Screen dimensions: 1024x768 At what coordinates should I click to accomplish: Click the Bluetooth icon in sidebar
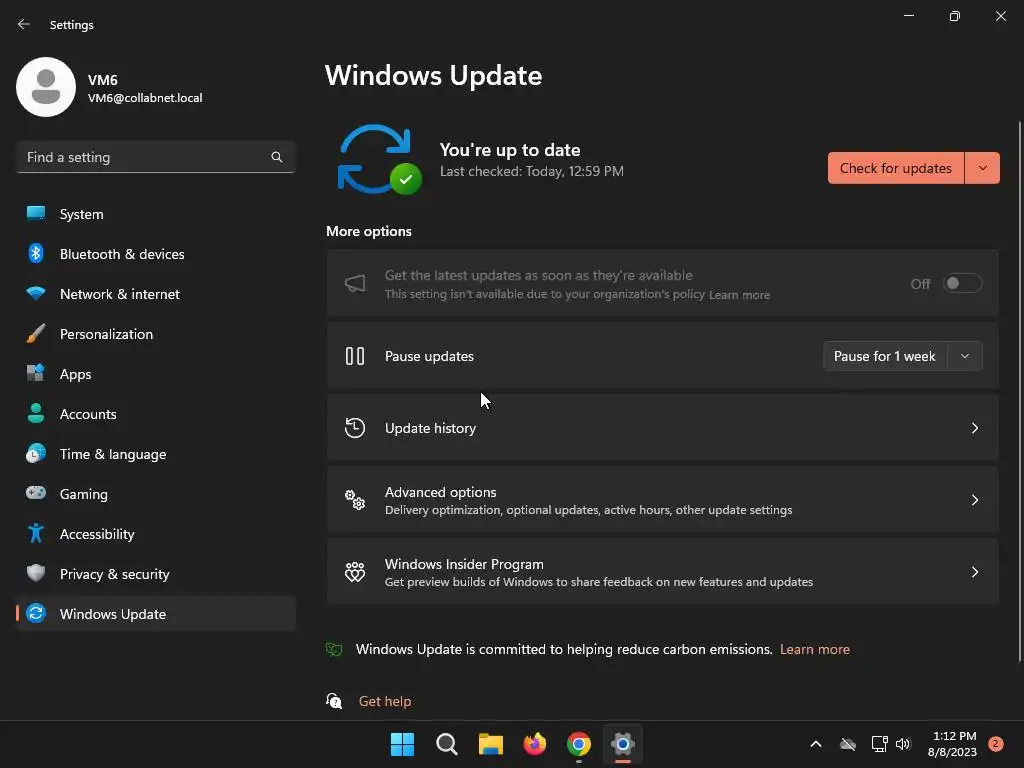[x=36, y=253]
